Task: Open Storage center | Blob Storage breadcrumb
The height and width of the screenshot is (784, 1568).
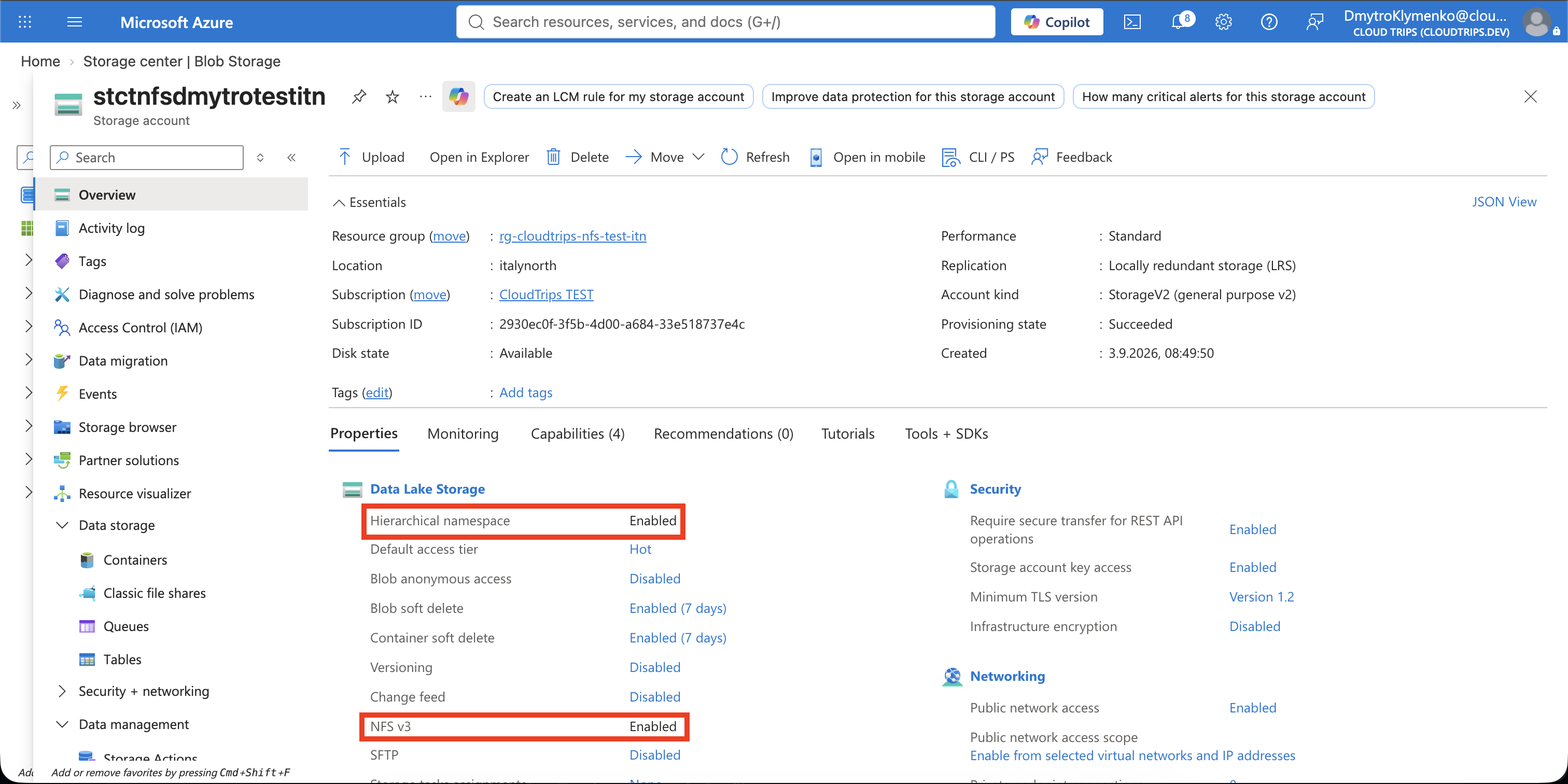Action: coord(181,62)
